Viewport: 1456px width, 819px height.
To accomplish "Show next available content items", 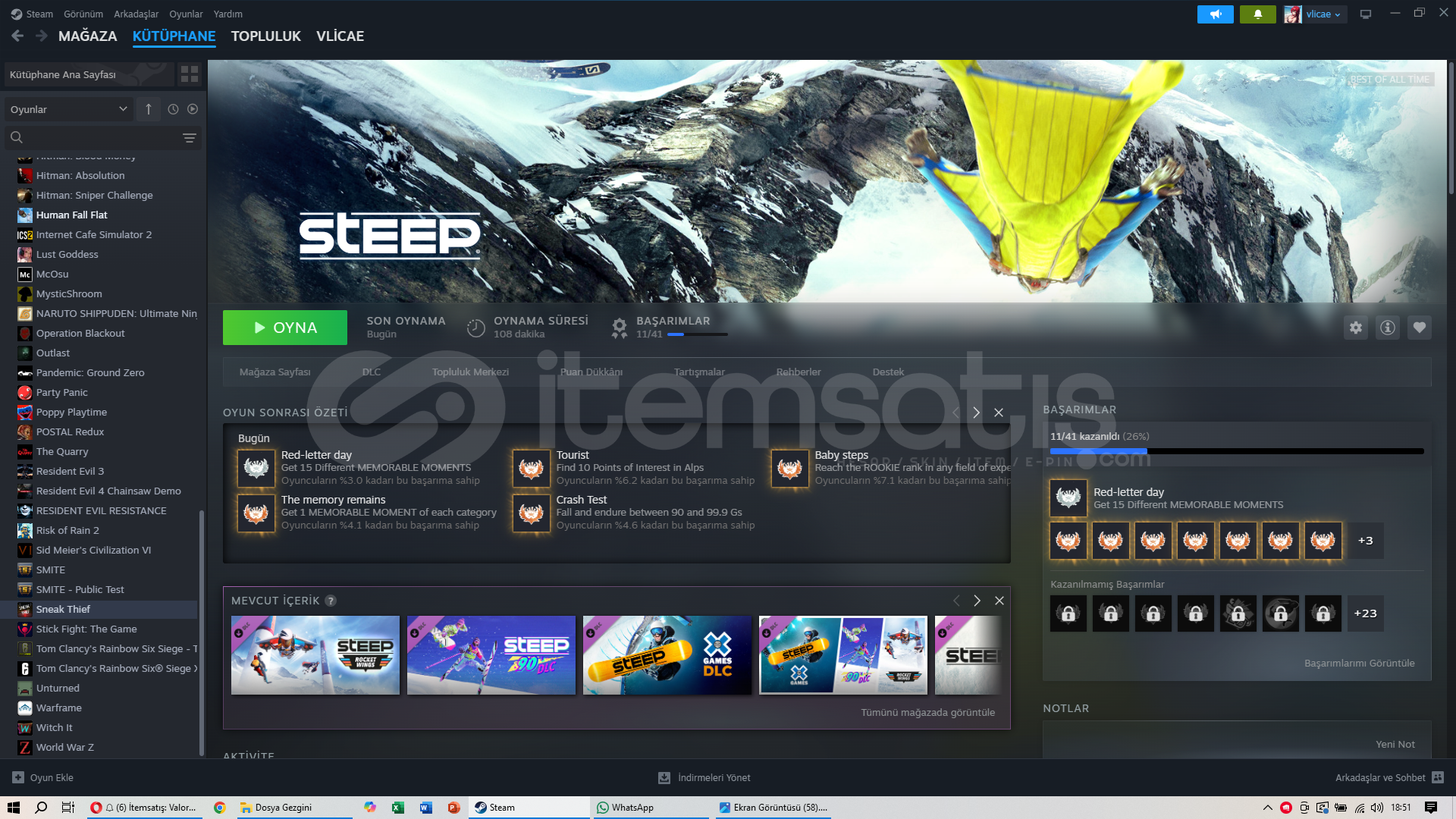I will click(x=977, y=601).
